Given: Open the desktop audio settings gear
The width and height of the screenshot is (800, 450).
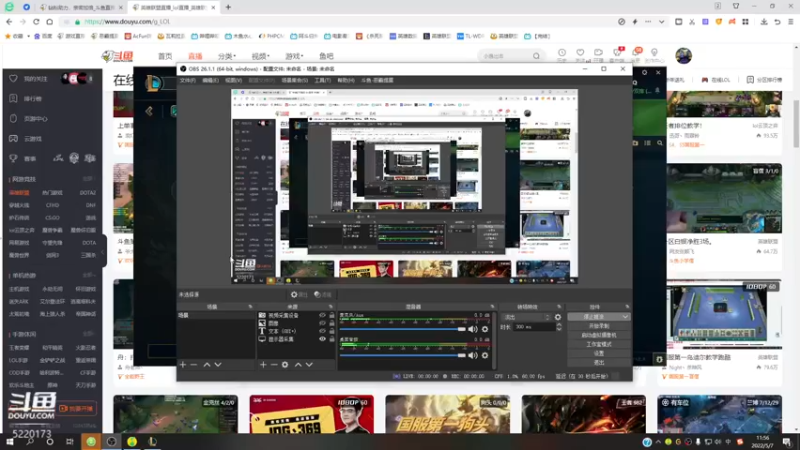Looking at the screenshot, I should pyautogui.click(x=485, y=355).
